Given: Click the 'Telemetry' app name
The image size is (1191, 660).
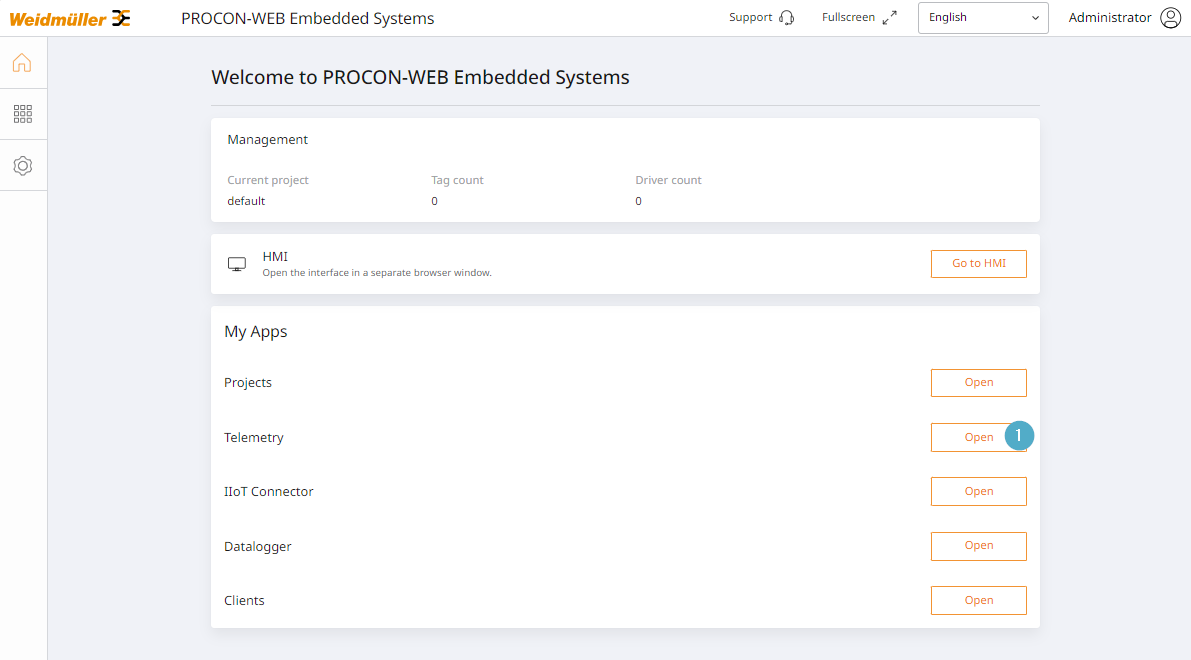Looking at the screenshot, I should tap(254, 437).
